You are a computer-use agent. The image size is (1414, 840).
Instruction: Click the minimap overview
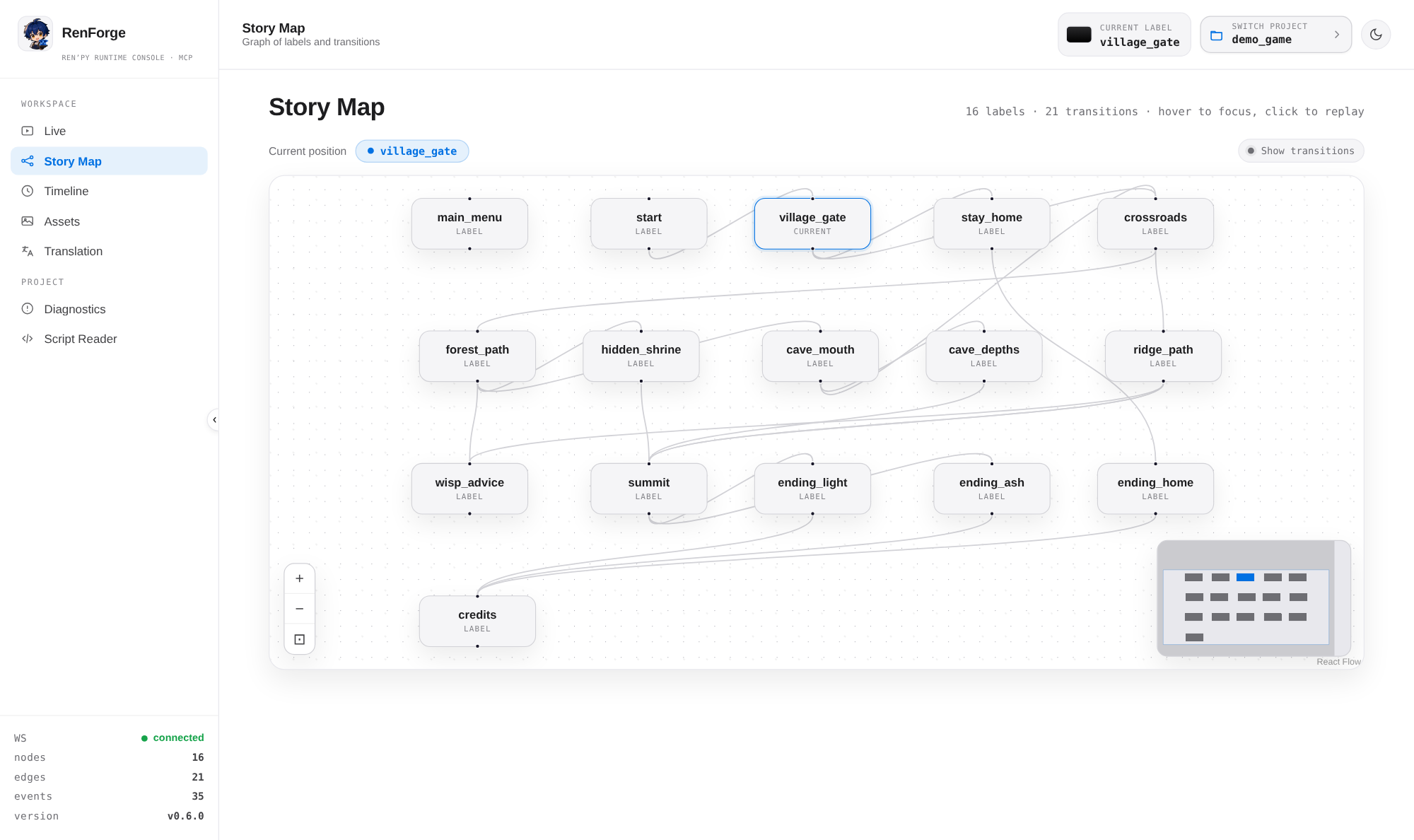[1254, 598]
